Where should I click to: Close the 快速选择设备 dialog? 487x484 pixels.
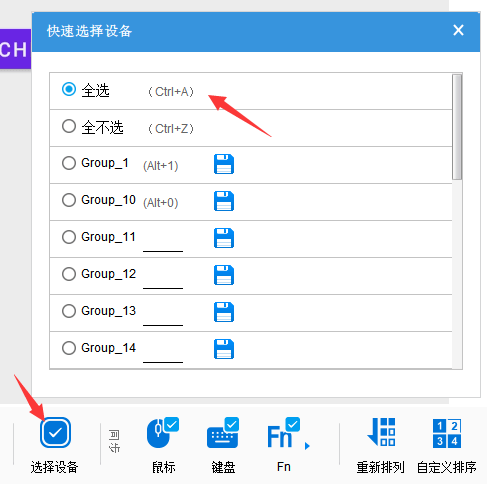[x=458, y=30]
